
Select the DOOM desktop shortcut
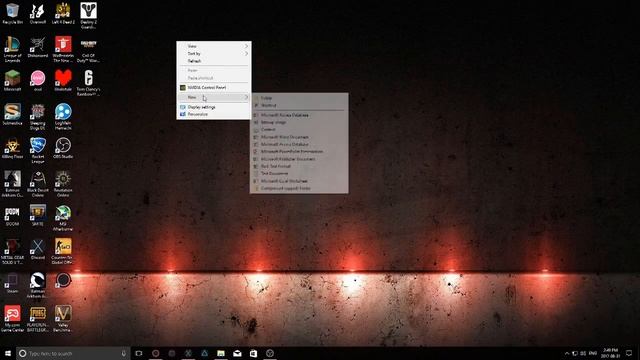coord(12,216)
